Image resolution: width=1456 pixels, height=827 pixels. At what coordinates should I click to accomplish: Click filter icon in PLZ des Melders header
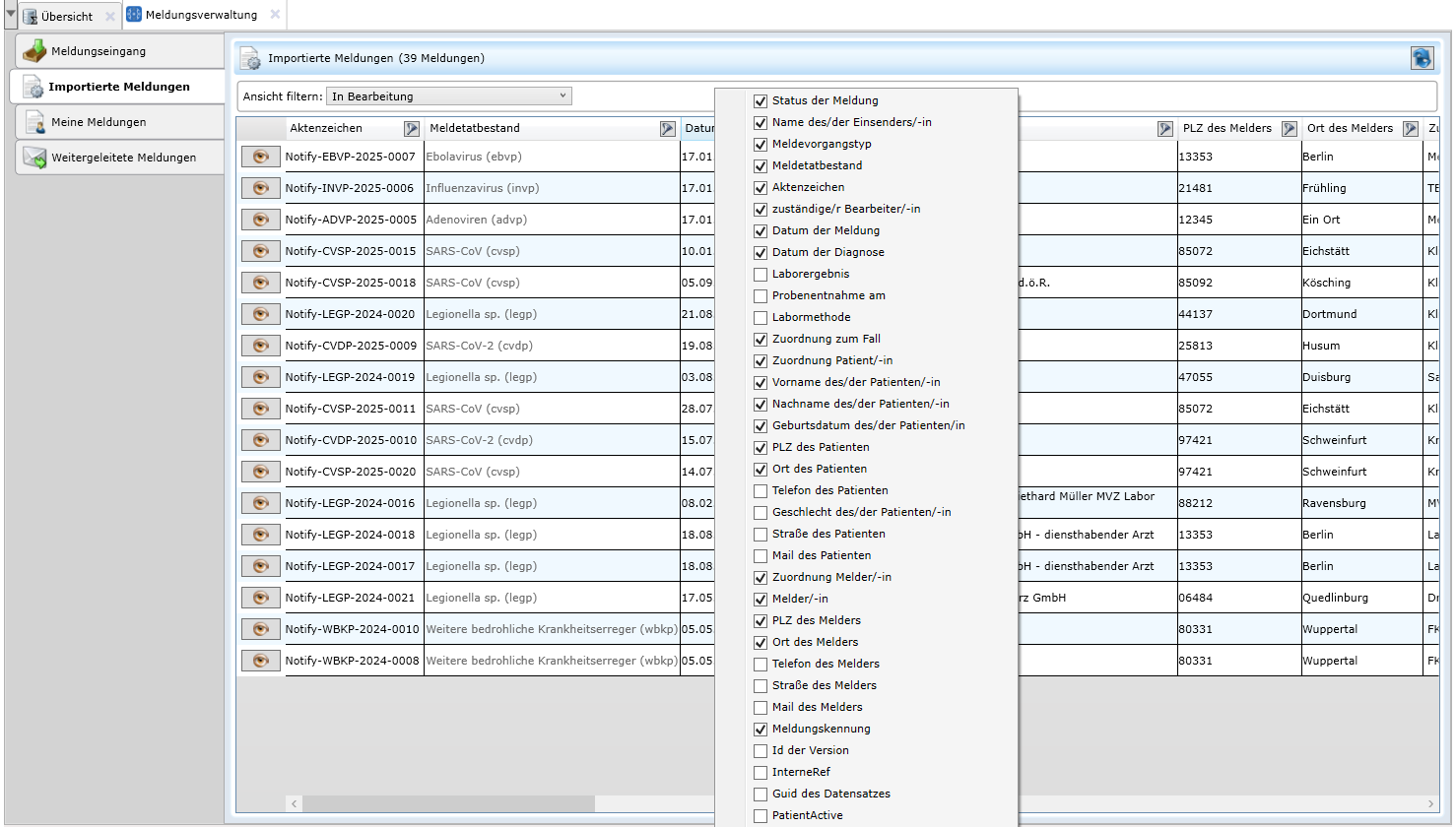coord(1290,129)
